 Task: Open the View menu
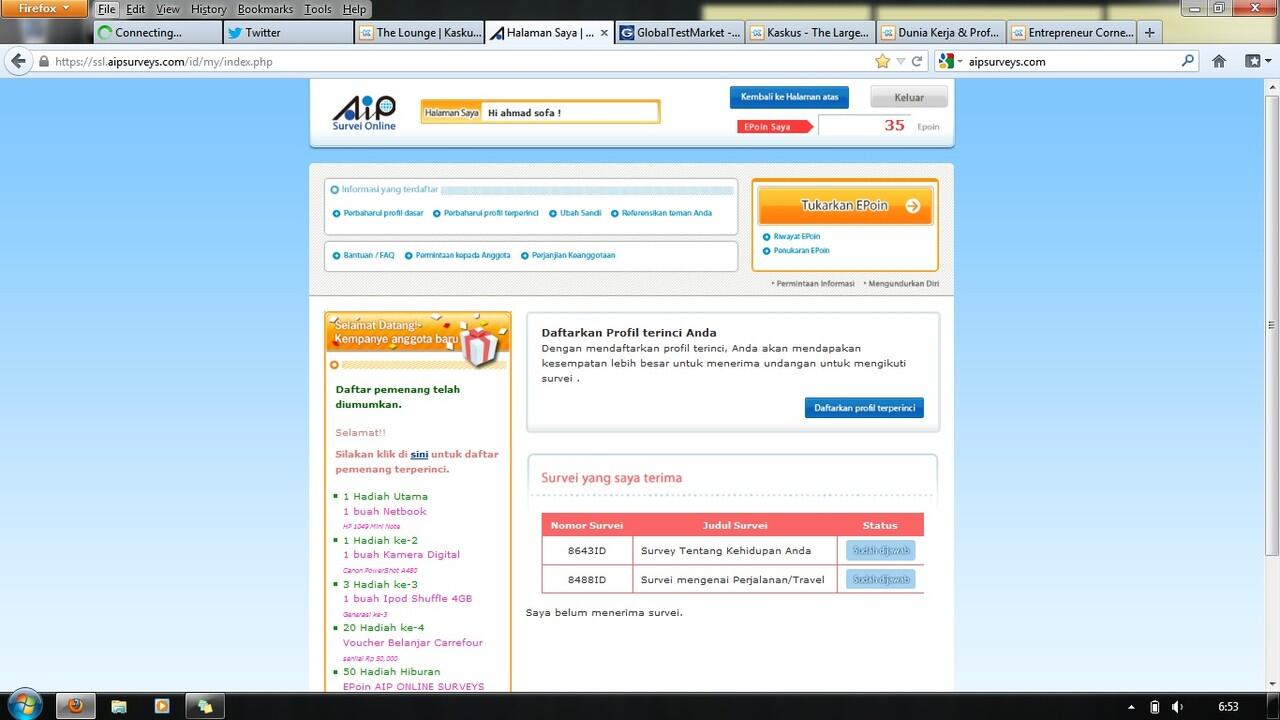pos(168,9)
